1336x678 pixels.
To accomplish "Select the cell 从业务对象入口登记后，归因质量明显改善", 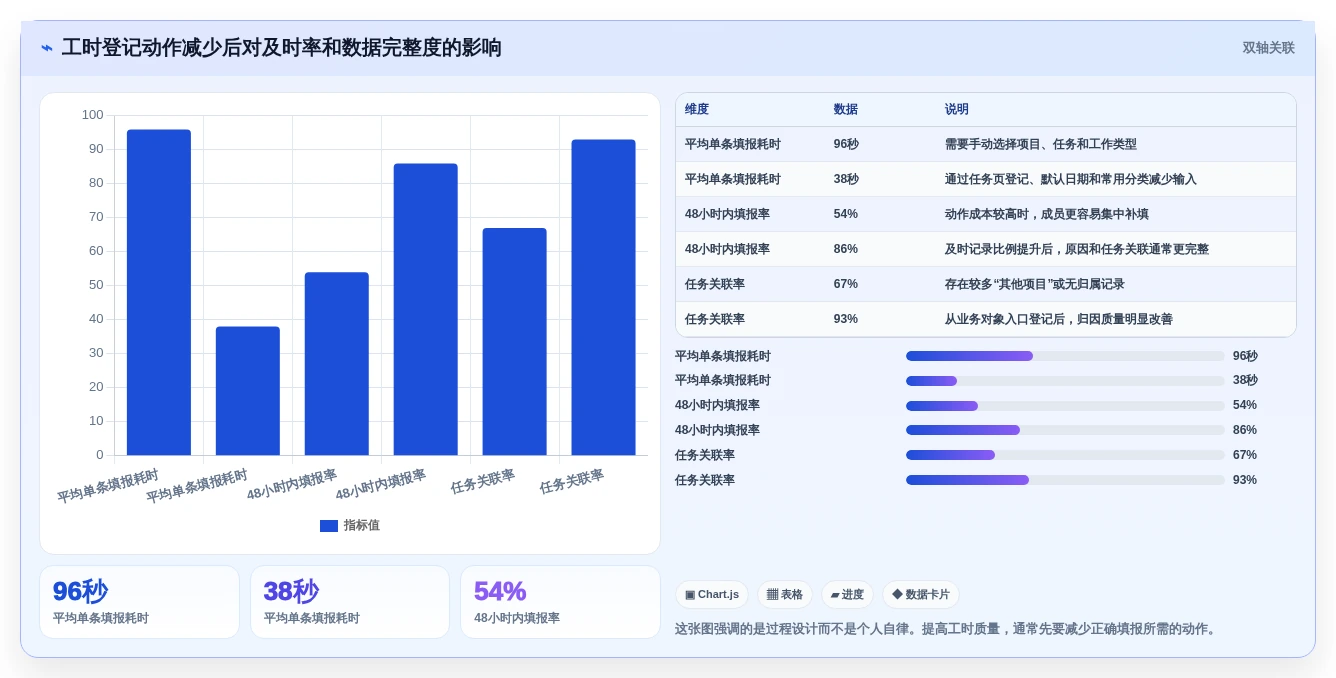I will pos(1059,319).
